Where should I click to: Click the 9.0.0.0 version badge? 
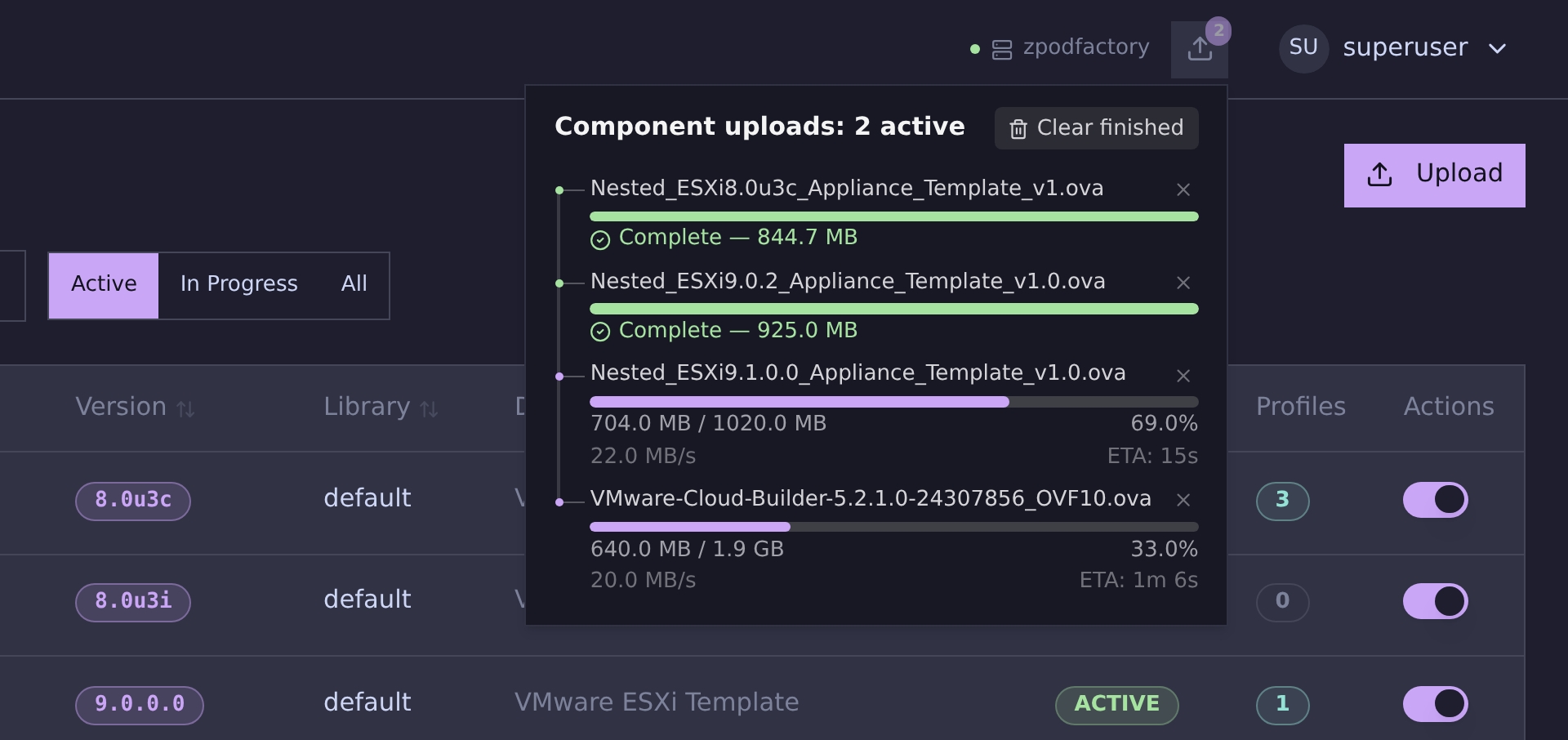coord(140,704)
